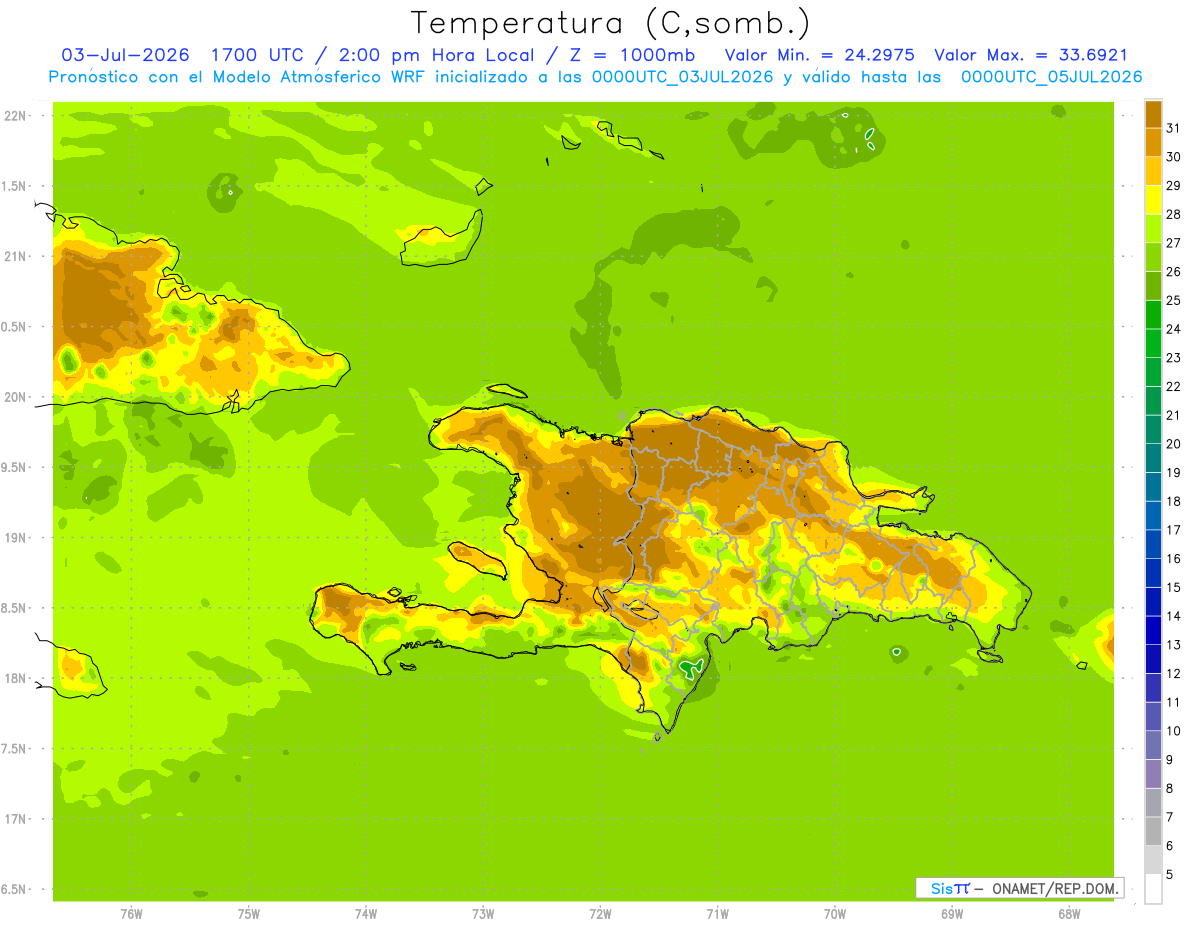Click the '19N' latitude label
Viewport: 1200px width, 927px height.
15,538
